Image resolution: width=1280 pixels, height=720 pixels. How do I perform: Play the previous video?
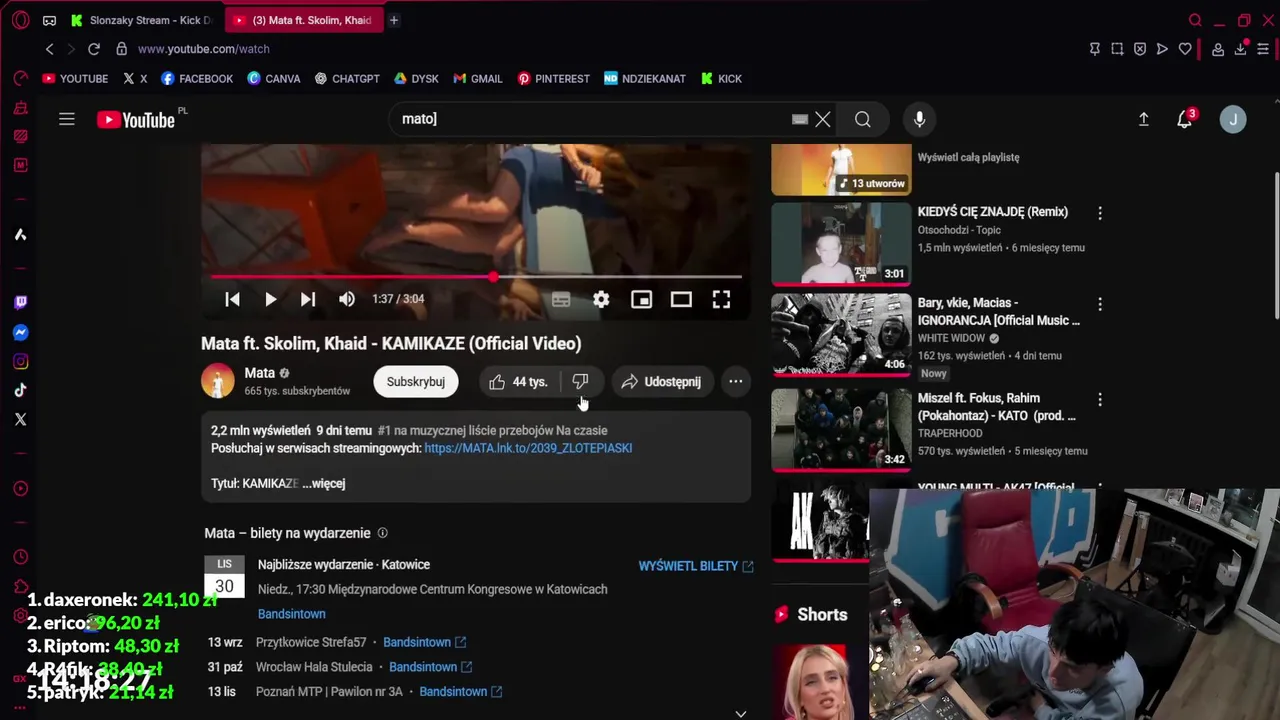[x=232, y=299]
